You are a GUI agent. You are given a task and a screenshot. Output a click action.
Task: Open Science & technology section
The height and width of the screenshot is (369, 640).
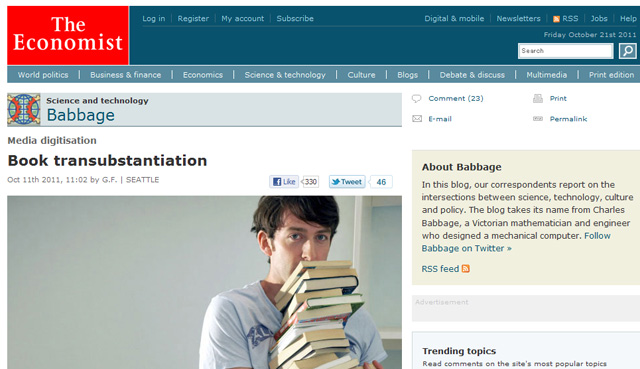click(285, 75)
